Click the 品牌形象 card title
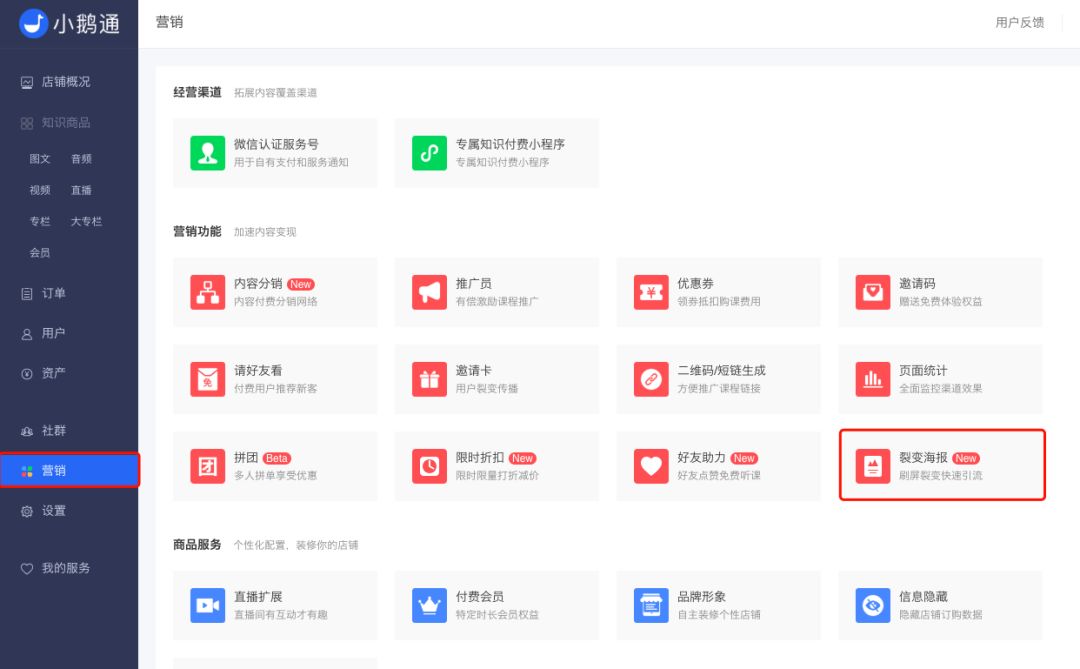Viewport: 1080px width, 669px height. tap(701, 596)
